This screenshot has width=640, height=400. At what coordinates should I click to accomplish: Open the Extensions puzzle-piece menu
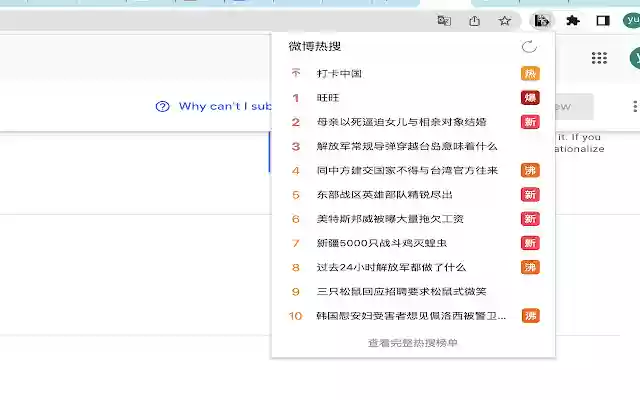click(x=573, y=20)
